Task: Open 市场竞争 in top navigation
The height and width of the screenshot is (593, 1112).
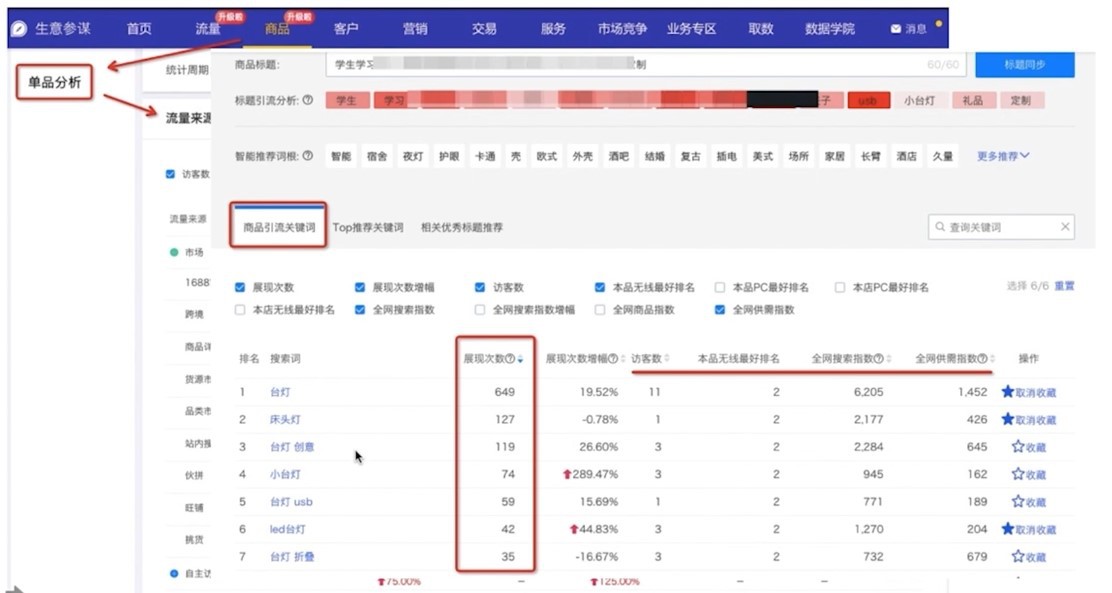Action: point(622,29)
